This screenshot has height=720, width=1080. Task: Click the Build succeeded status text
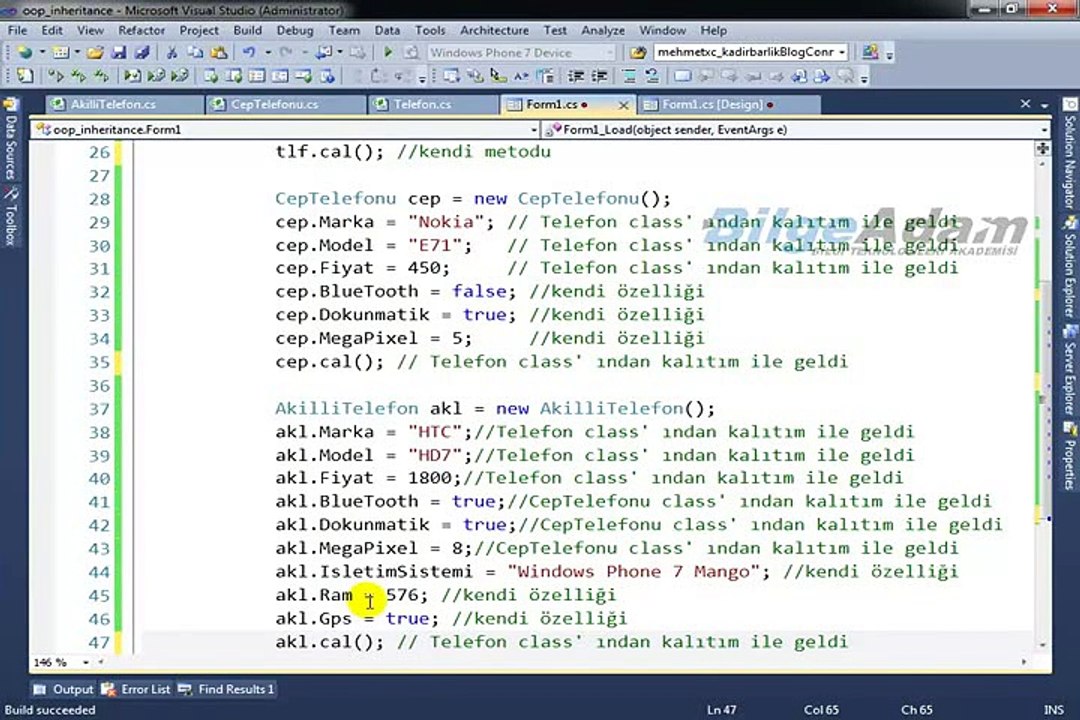[50, 710]
